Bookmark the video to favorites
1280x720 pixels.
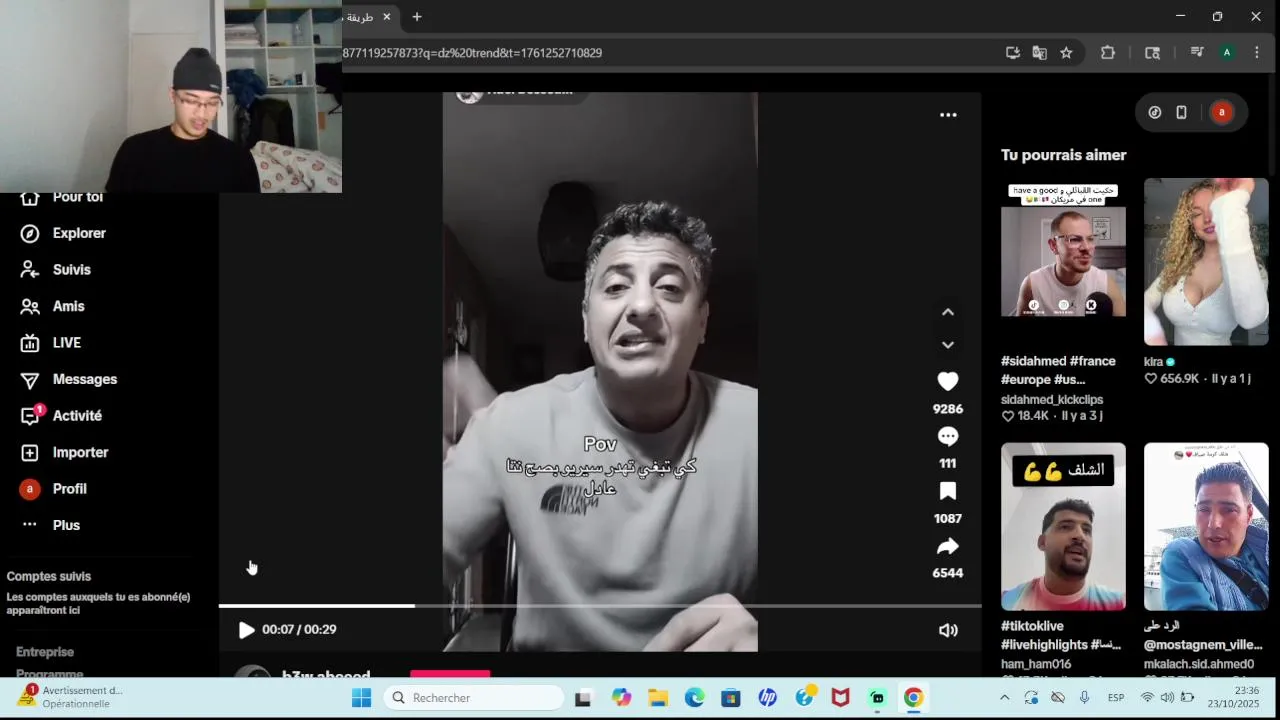(948, 491)
